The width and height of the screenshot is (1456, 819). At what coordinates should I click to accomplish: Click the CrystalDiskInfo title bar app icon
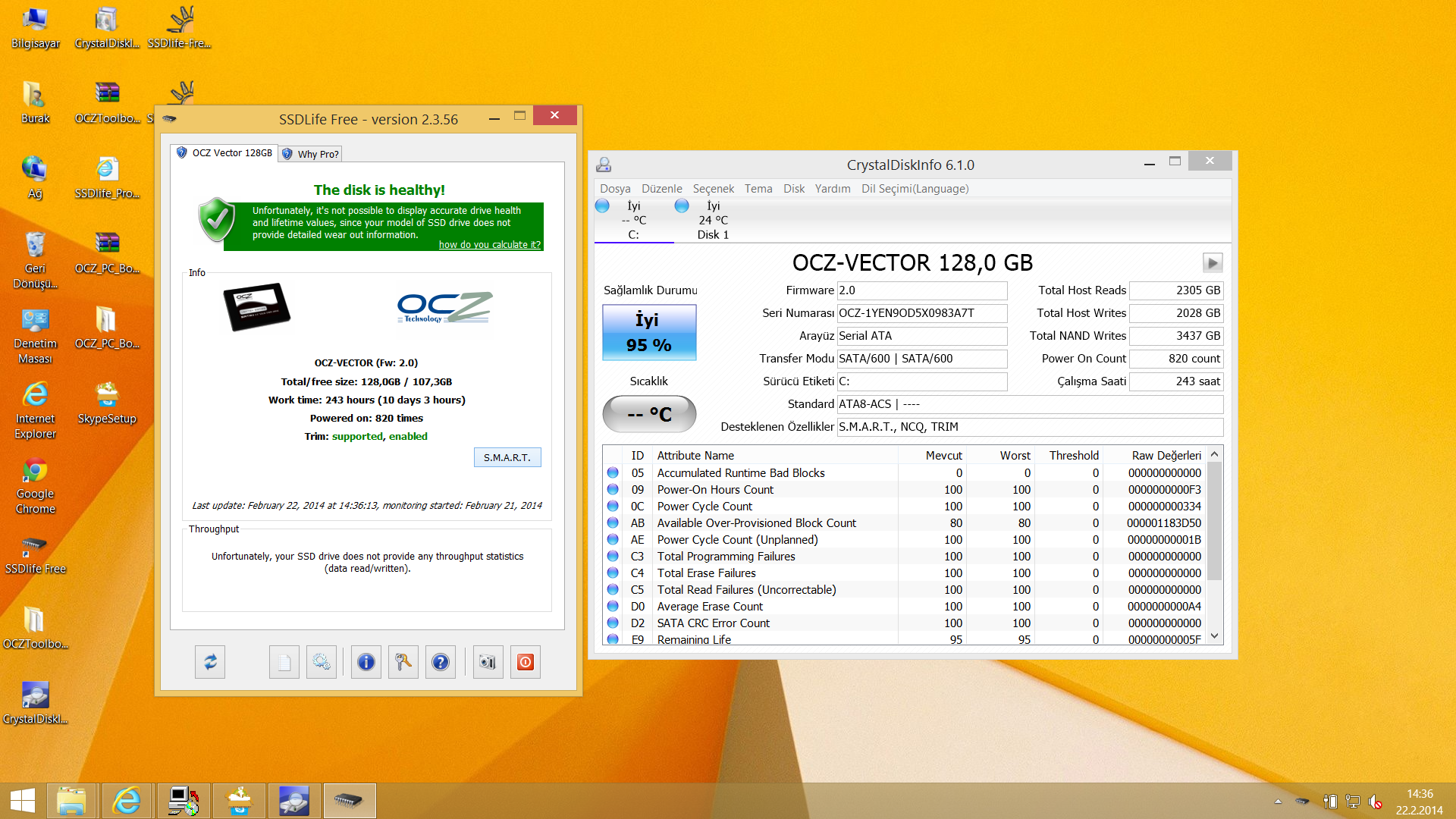point(604,165)
